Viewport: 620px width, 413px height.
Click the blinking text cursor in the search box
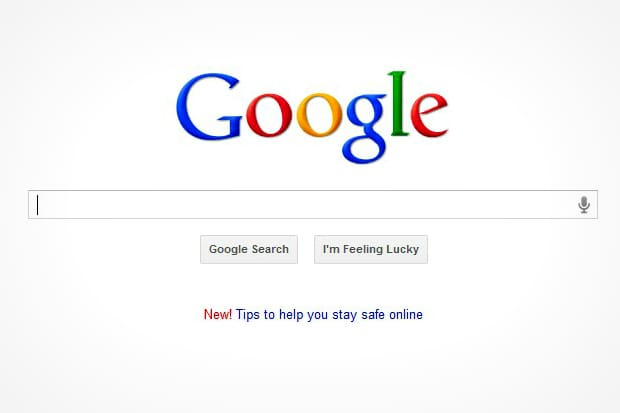pyautogui.click(x=38, y=205)
